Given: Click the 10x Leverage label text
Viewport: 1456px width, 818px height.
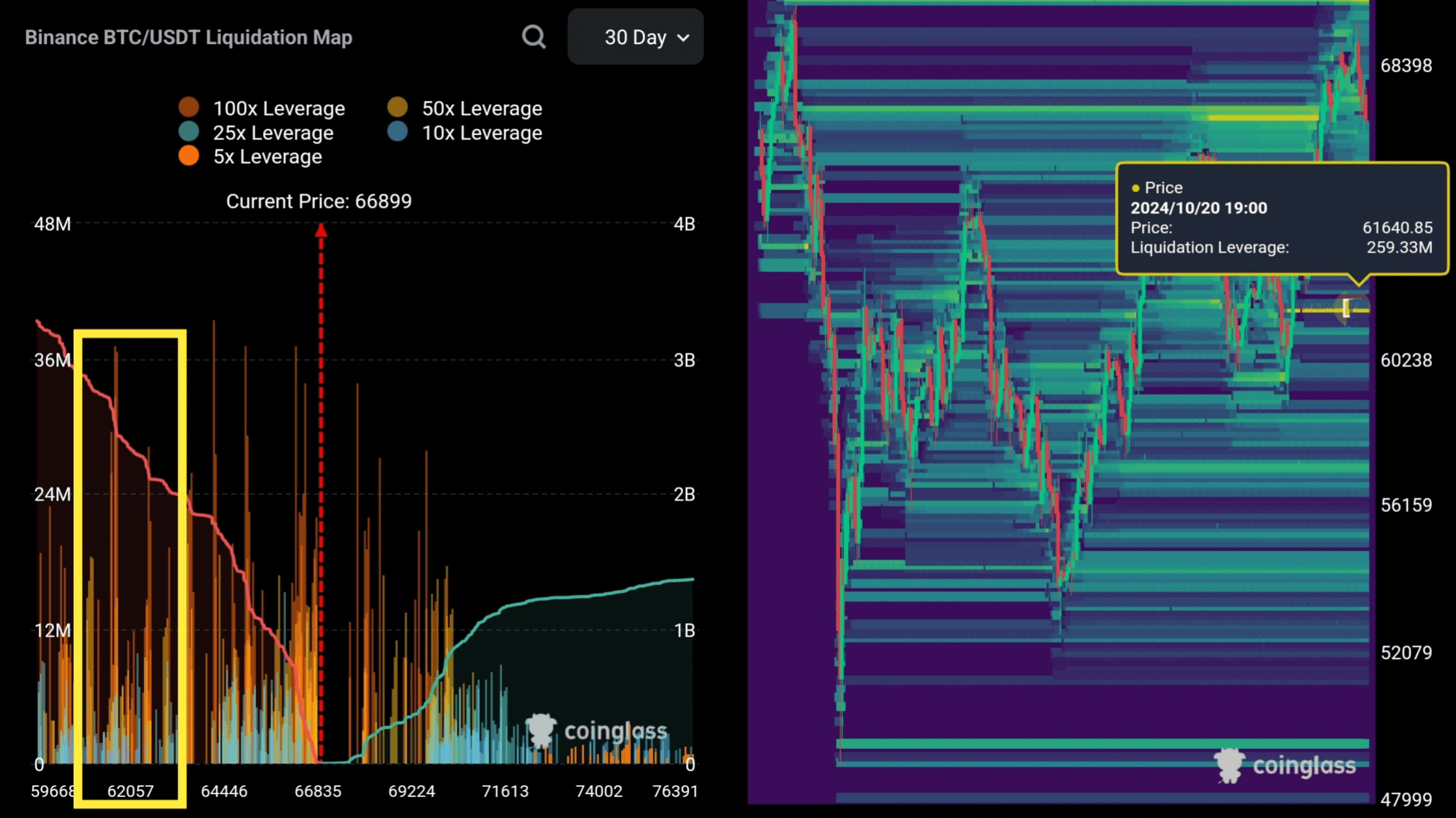Looking at the screenshot, I should coord(482,133).
